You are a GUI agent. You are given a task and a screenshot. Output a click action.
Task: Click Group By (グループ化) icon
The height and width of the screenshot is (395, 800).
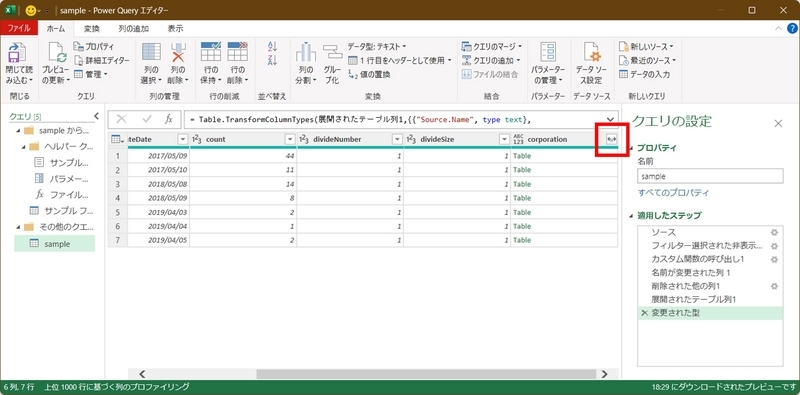pyautogui.click(x=332, y=53)
